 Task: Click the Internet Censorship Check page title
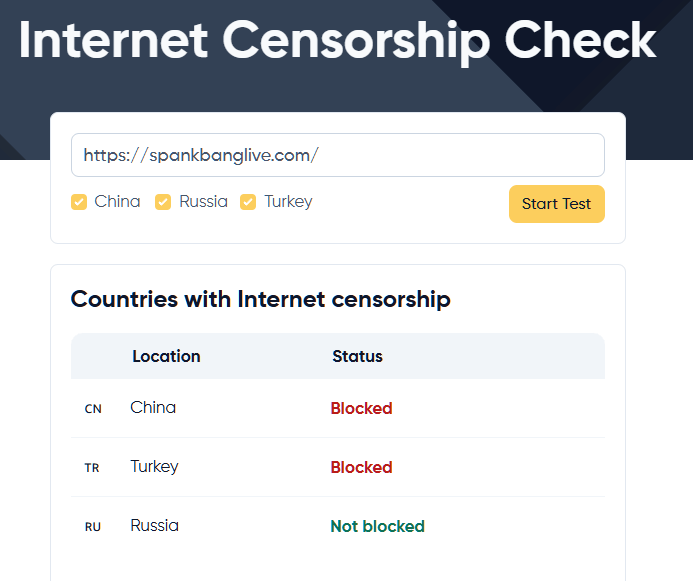click(x=337, y=41)
